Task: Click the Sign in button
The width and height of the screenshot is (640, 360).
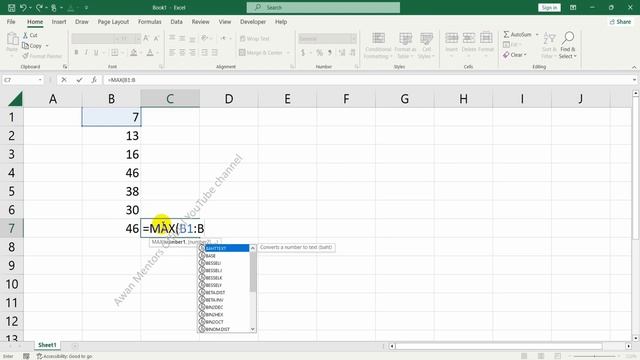Action: point(549,7)
